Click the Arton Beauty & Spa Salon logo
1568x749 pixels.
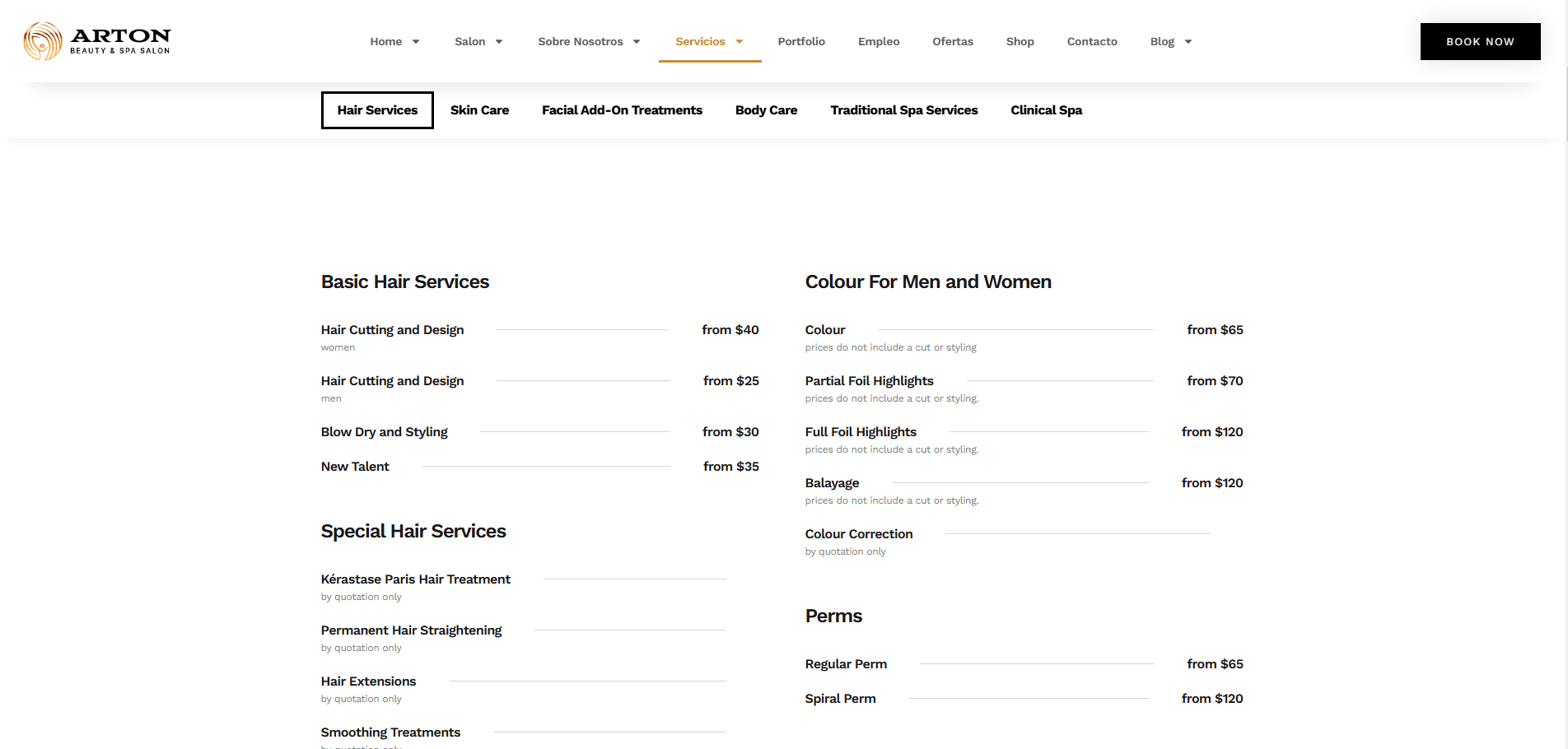point(96,41)
